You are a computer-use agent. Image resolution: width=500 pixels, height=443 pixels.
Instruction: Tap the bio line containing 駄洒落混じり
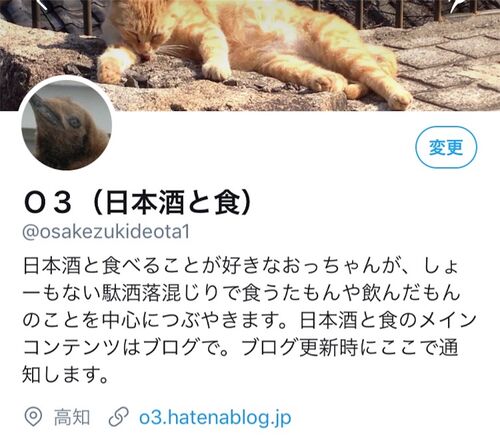pos(241,293)
